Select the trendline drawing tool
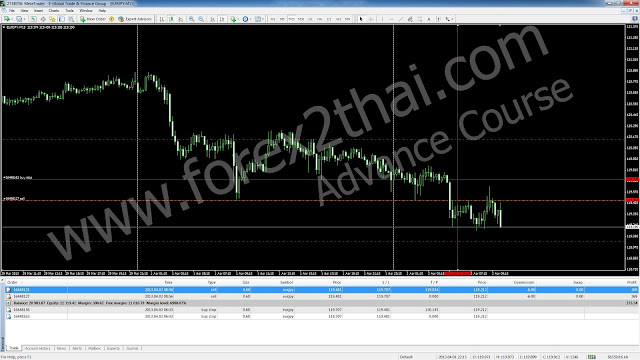640x360 pixels. (x=401, y=19)
